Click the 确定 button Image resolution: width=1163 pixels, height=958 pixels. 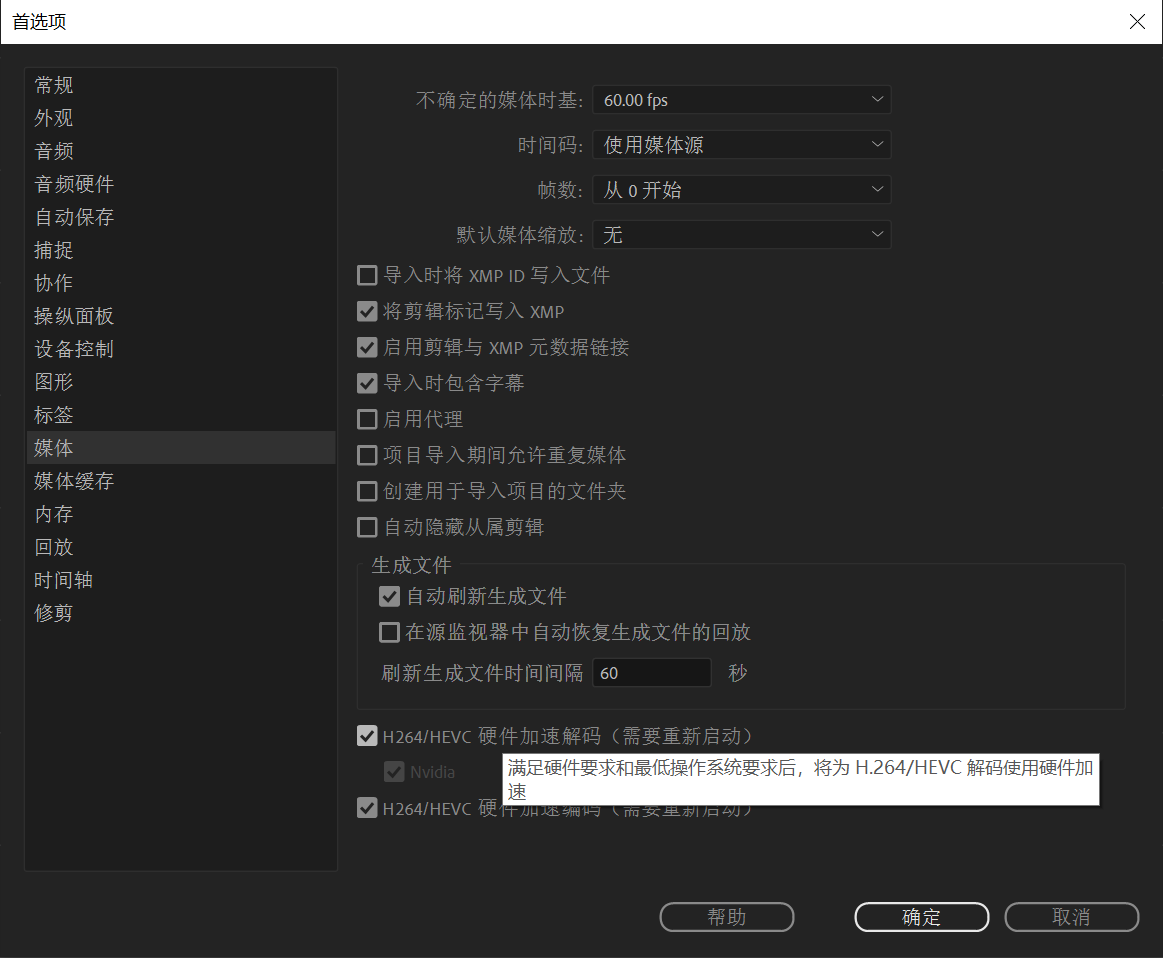point(921,917)
